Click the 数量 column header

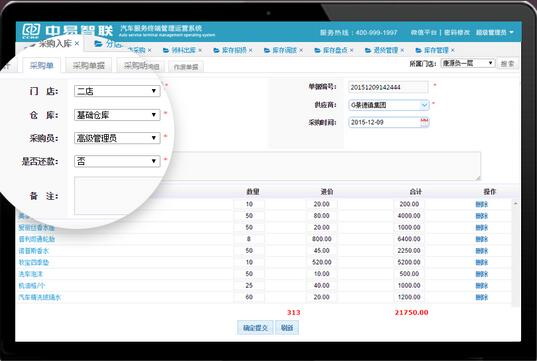tap(253, 192)
